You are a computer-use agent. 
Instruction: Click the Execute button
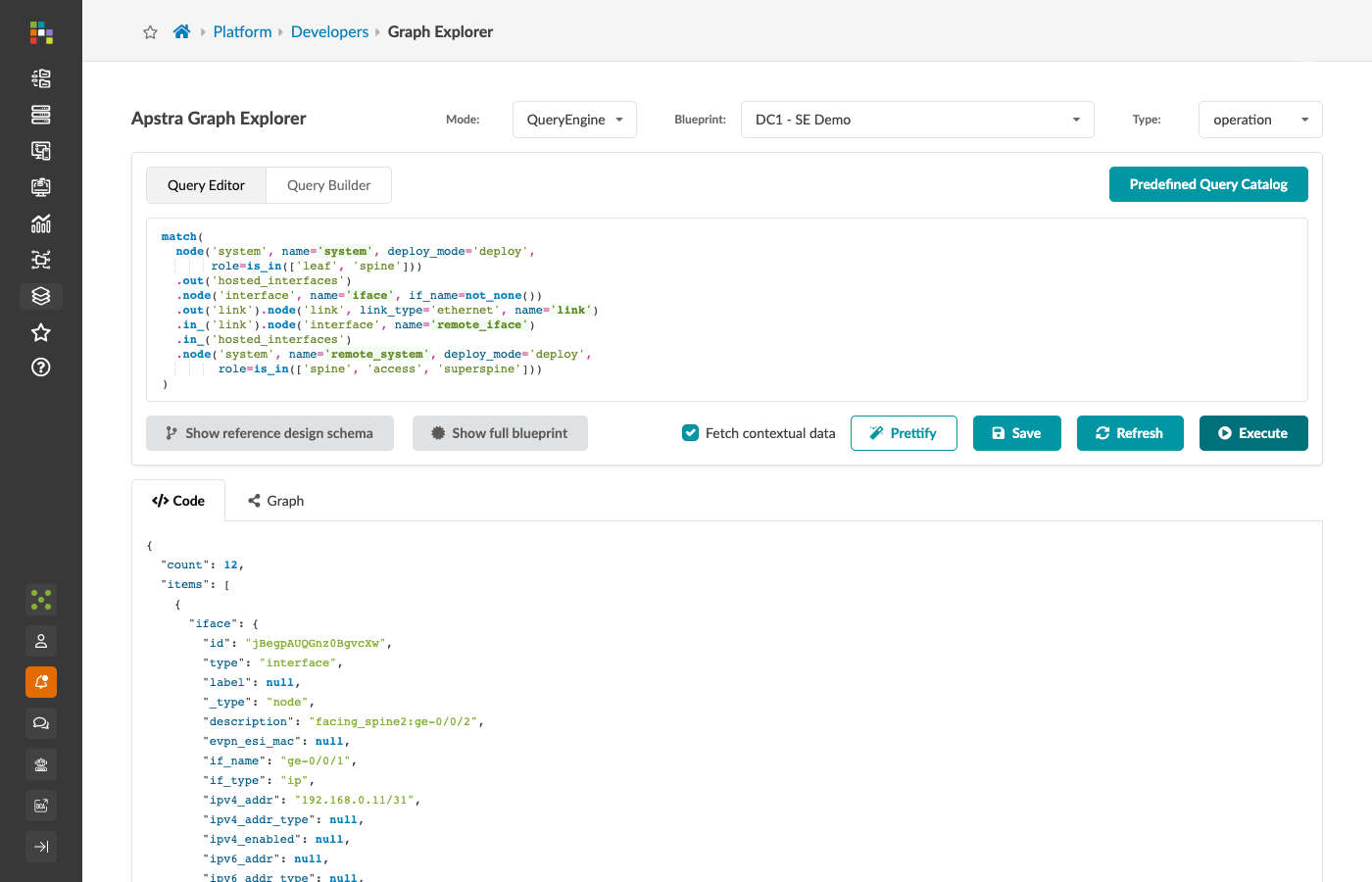(x=1253, y=433)
